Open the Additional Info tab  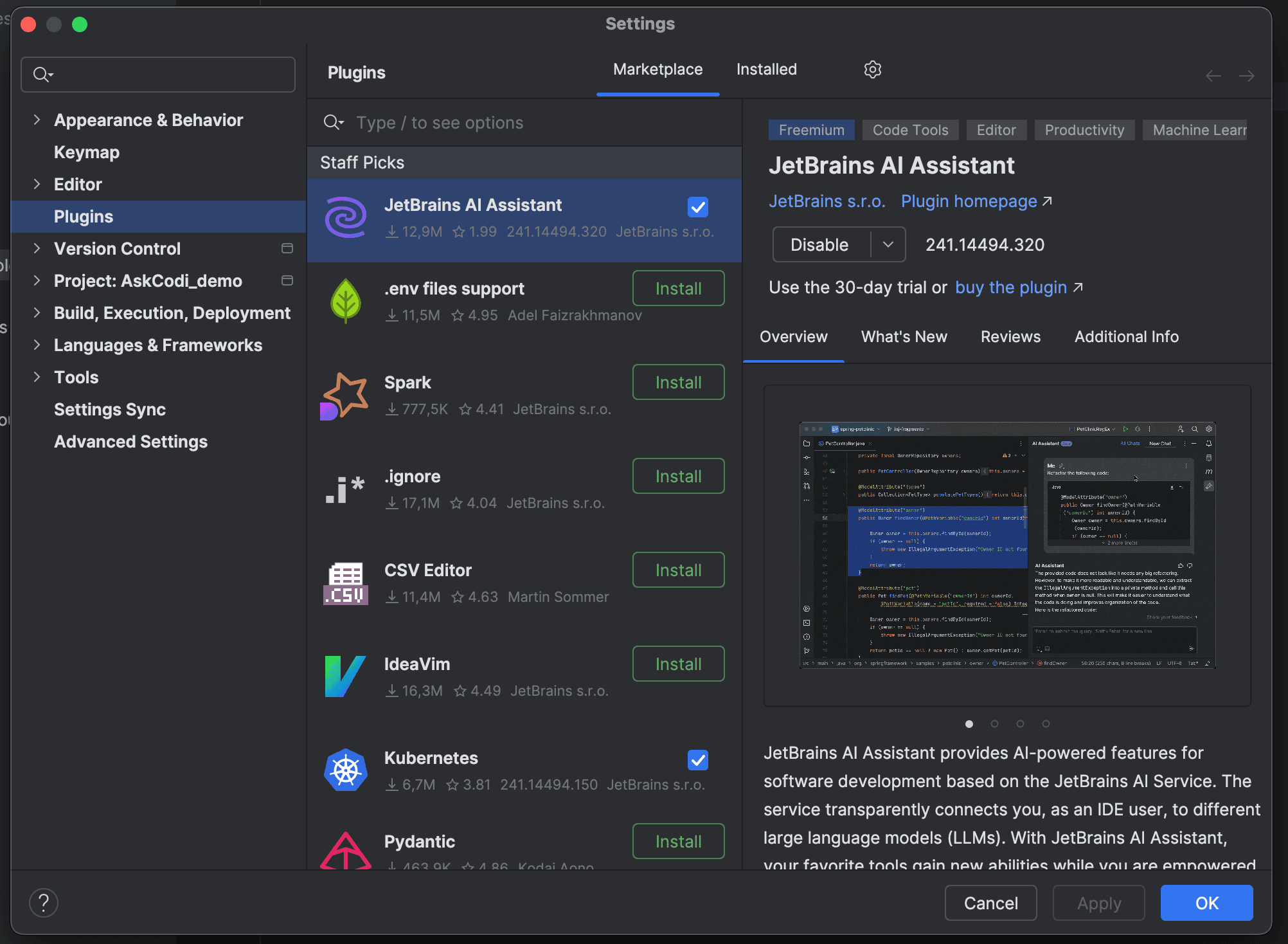tap(1127, 337)
